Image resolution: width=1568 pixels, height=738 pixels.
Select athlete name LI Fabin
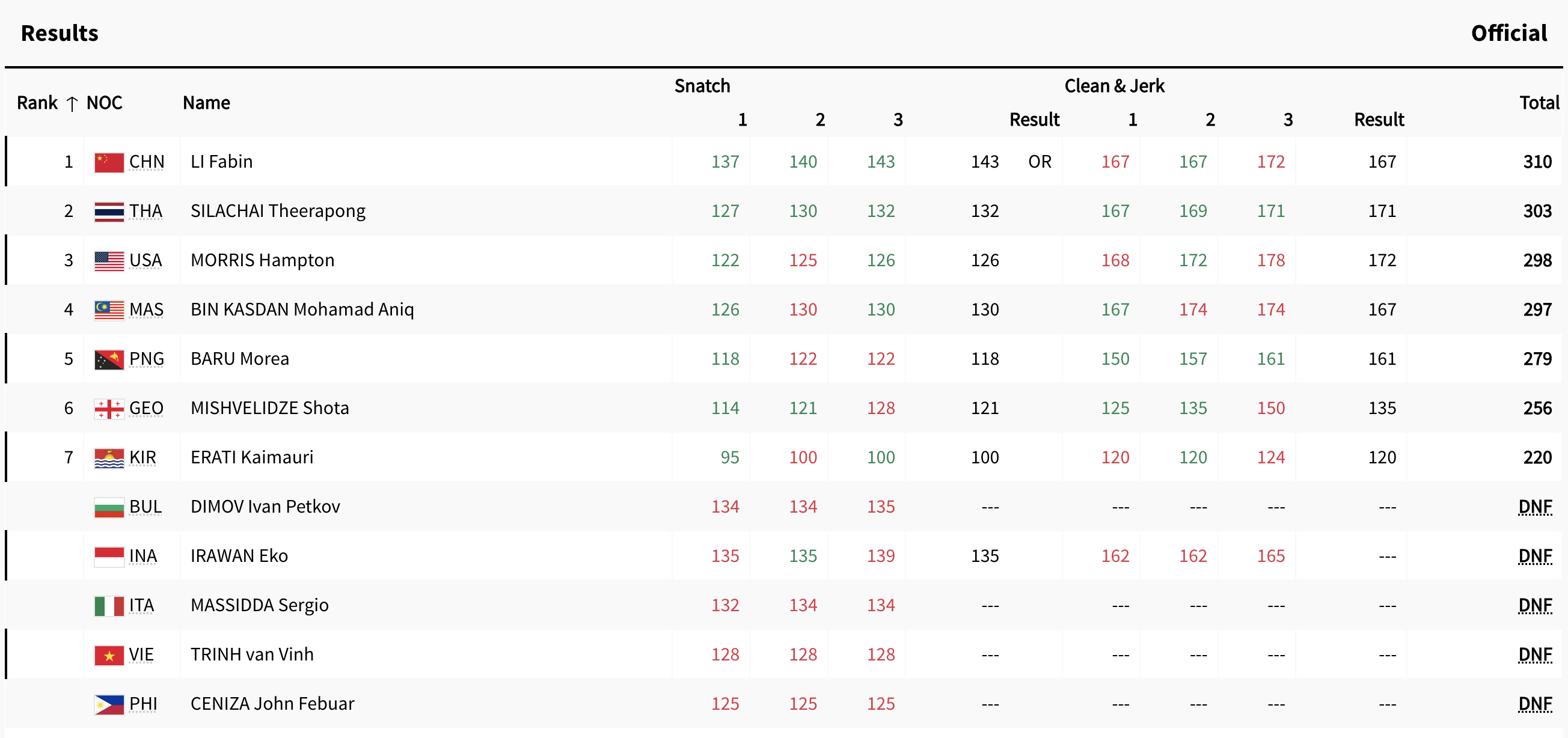[222, 162]
